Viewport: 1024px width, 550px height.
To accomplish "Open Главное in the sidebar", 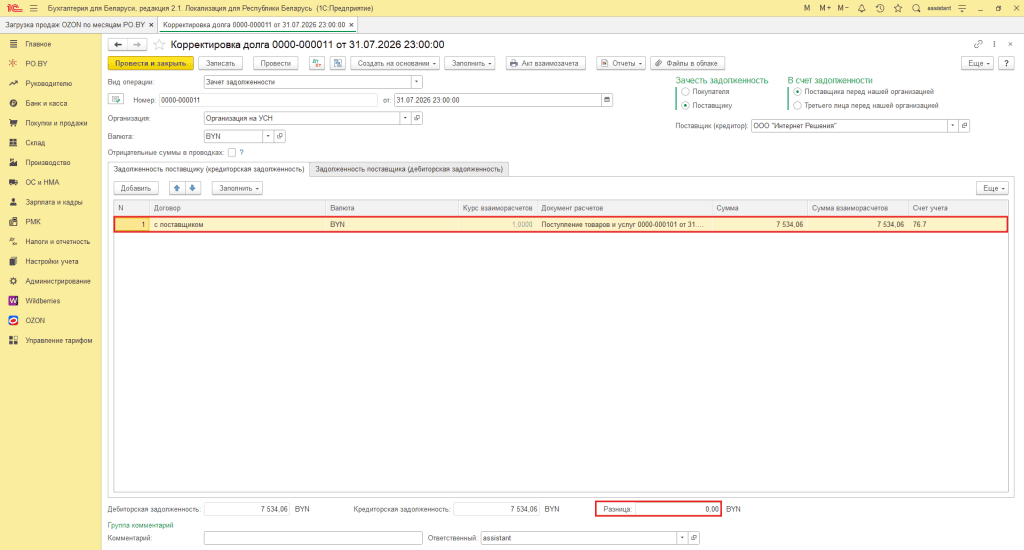I will pos(38,44).
